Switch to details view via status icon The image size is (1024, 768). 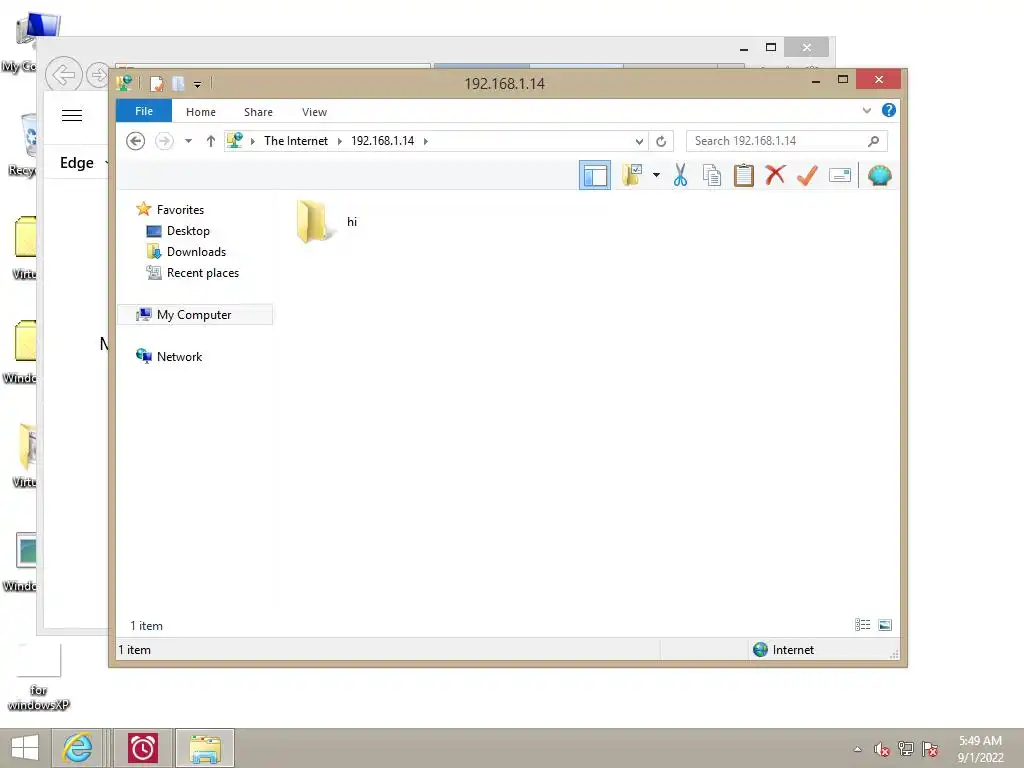pyautogui.click(x=863, y=625)
